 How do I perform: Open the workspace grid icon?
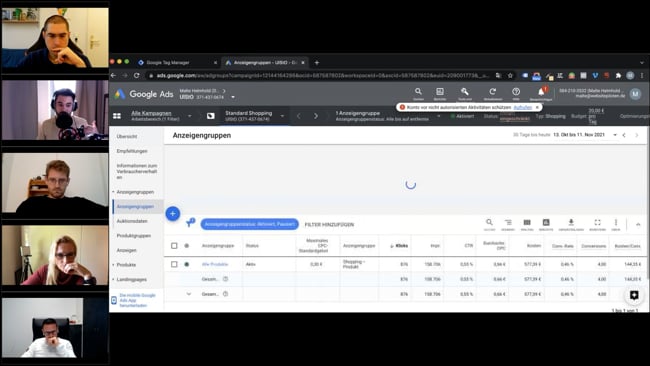pos(117,116)
